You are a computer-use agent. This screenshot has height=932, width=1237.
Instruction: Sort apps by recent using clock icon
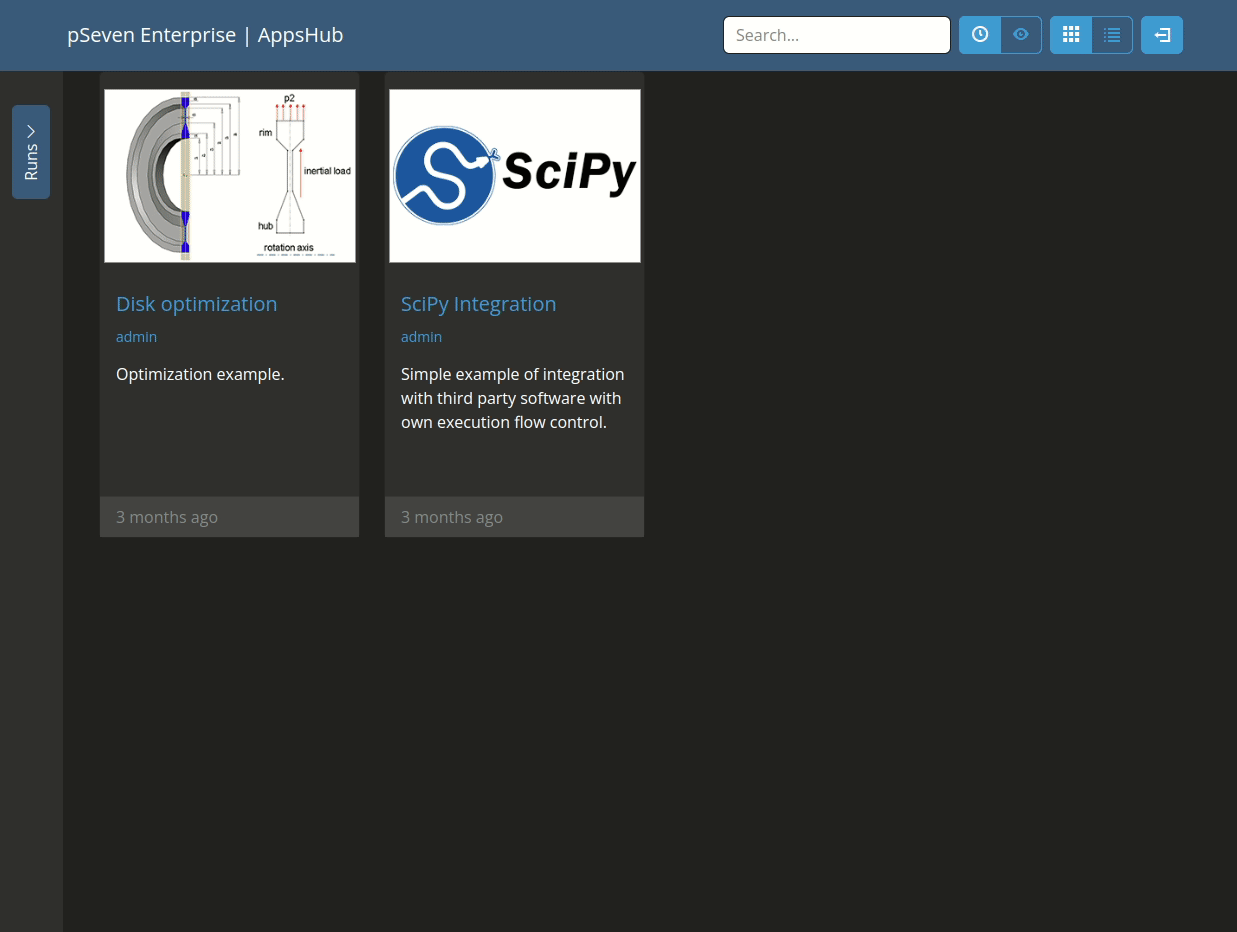[980, 35]
